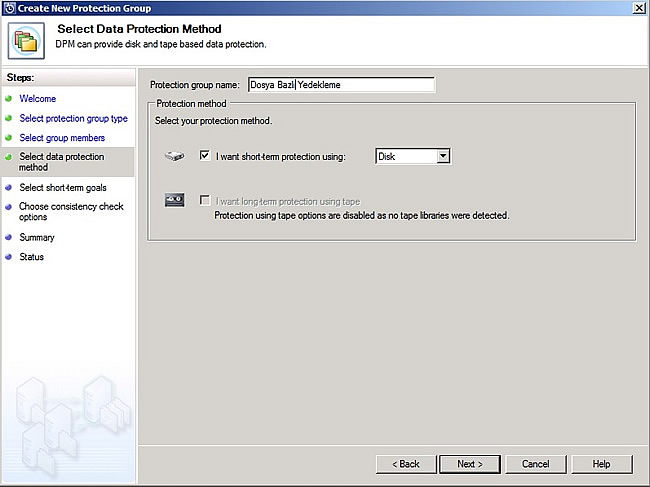This screenshot has height=487, width=650.
Task: Click the blue bullet beside Select short-term goals
Action: (8, 188)
